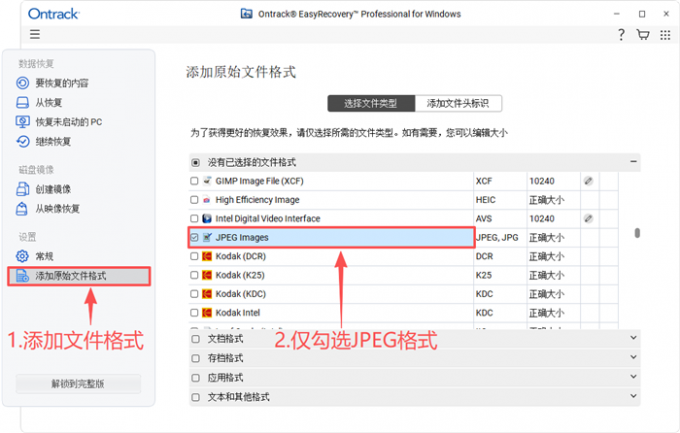Select 继续恢复 in sidebar
Viewport: 680px width, 433px height.
click(53, 141)
